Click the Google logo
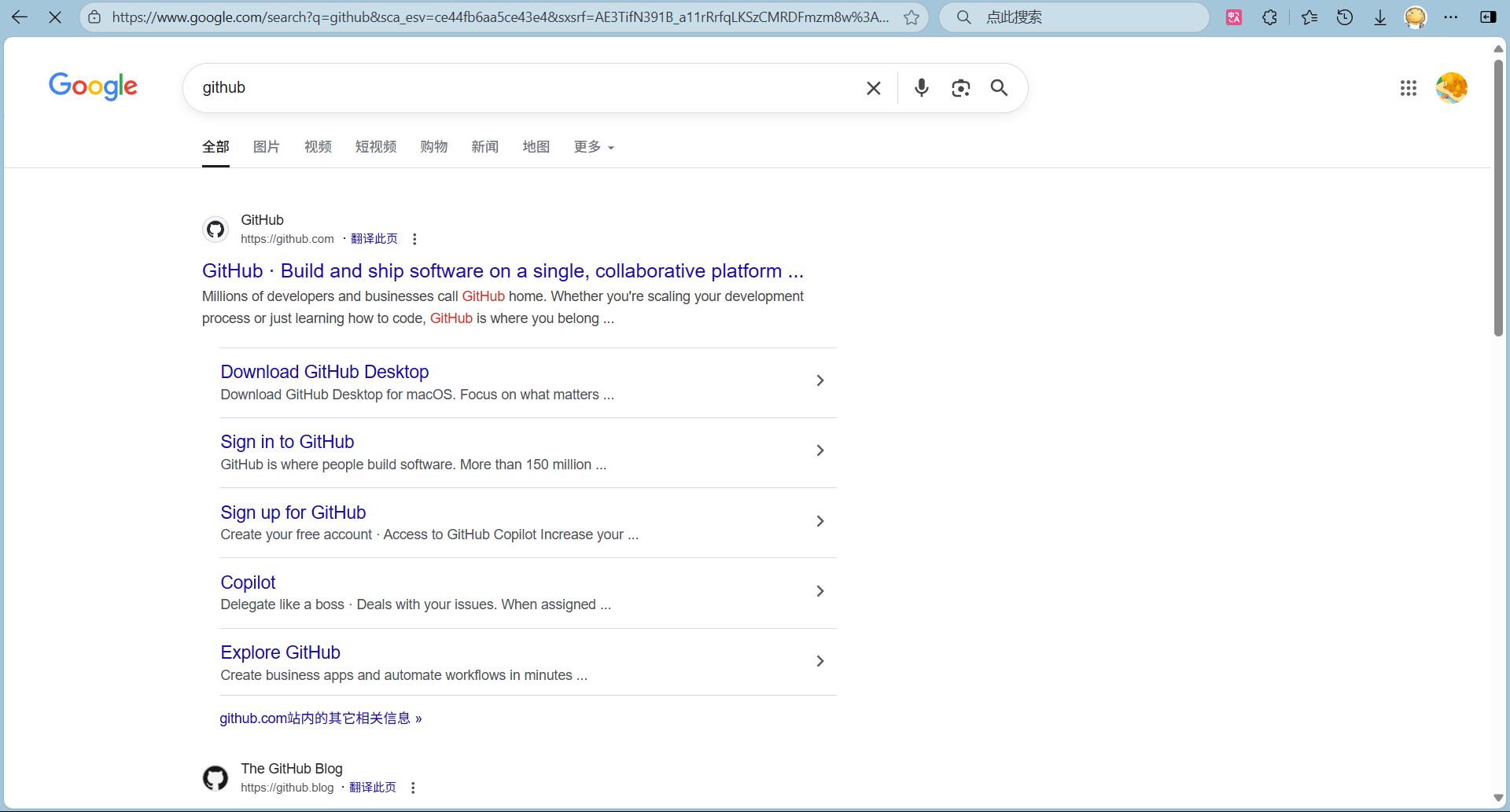The height and width of the screenshot is (812, 1510). point(93,86)
